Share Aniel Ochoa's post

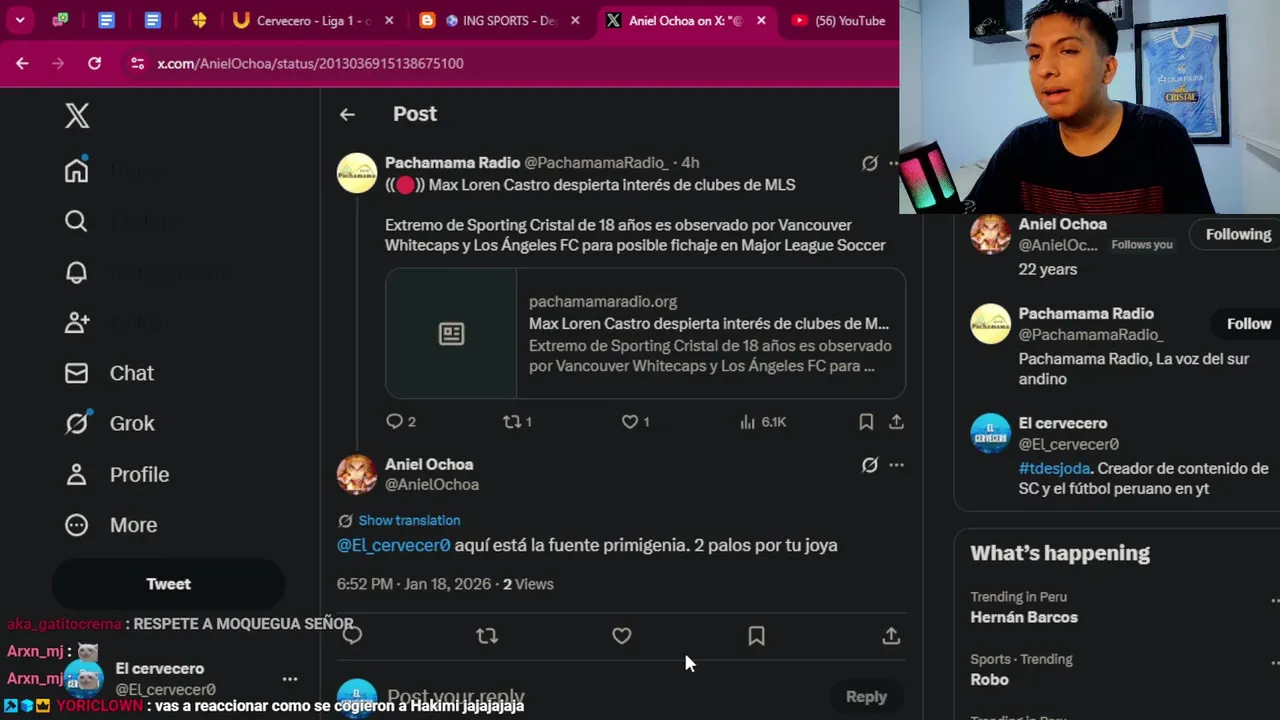(891, 636)
